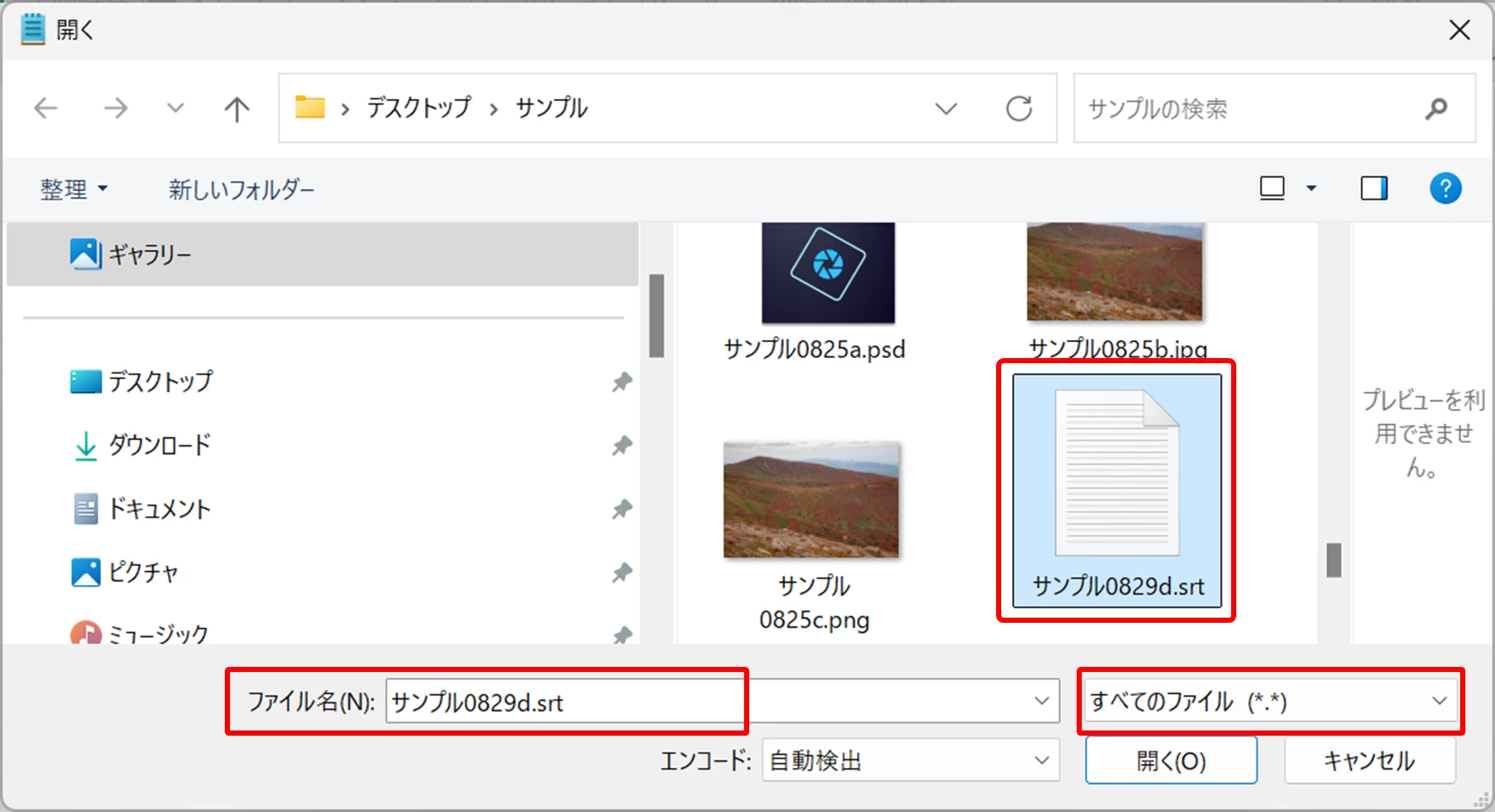Click the ピクチャ picture icon

[x=86, y=573]
